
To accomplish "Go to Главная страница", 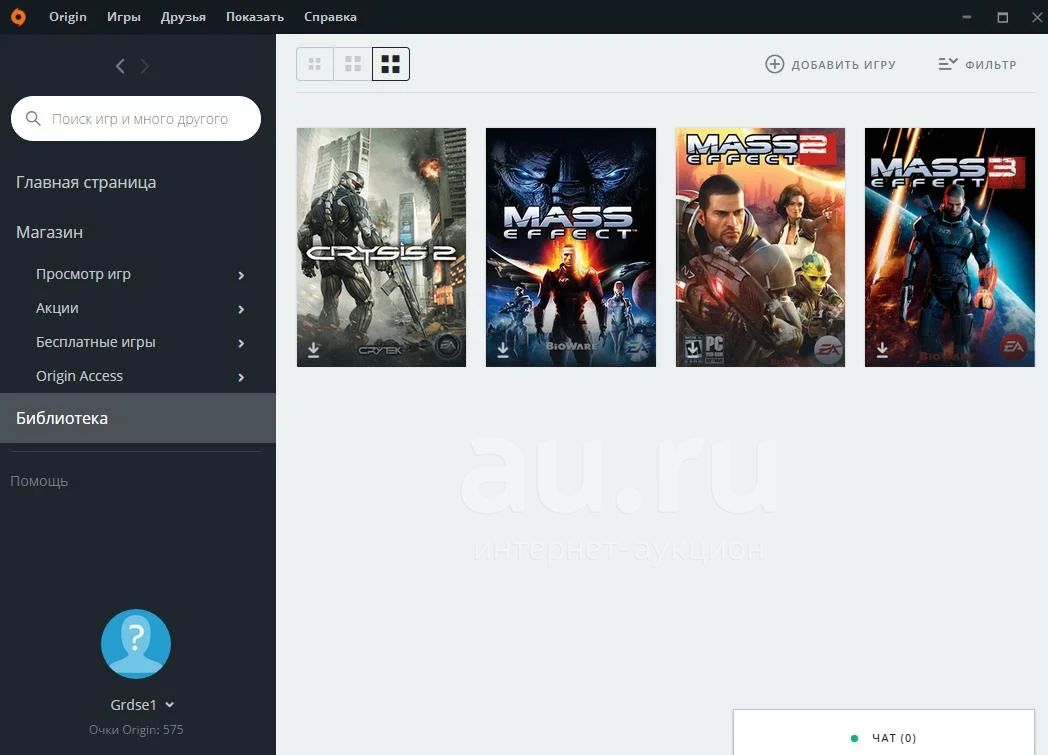I will pos(86,182).
